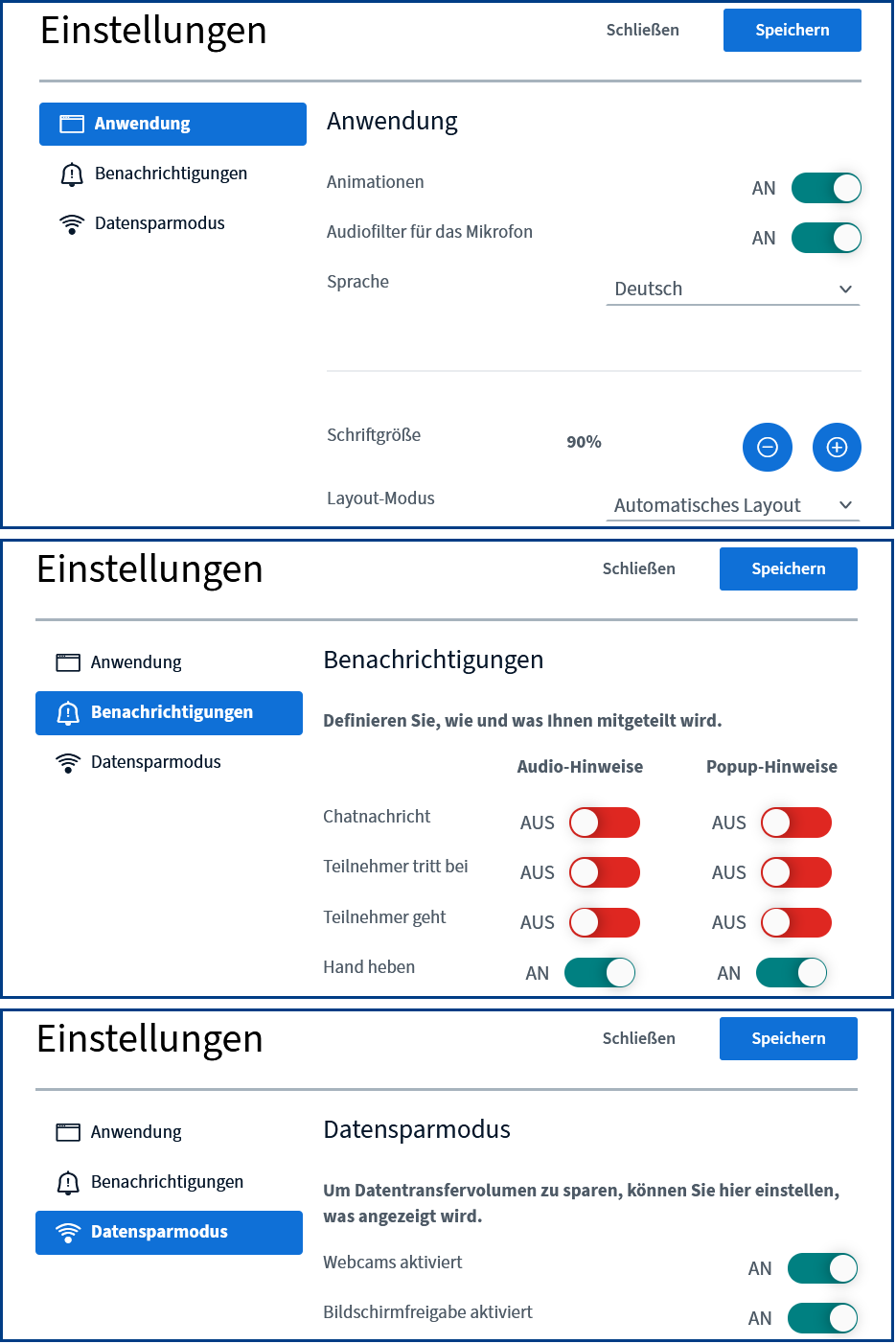The height and width of the screenshot is (1344, 896).
Task: Click the window icon on the highlighted Anwendung tab
Action: [72, 124]
